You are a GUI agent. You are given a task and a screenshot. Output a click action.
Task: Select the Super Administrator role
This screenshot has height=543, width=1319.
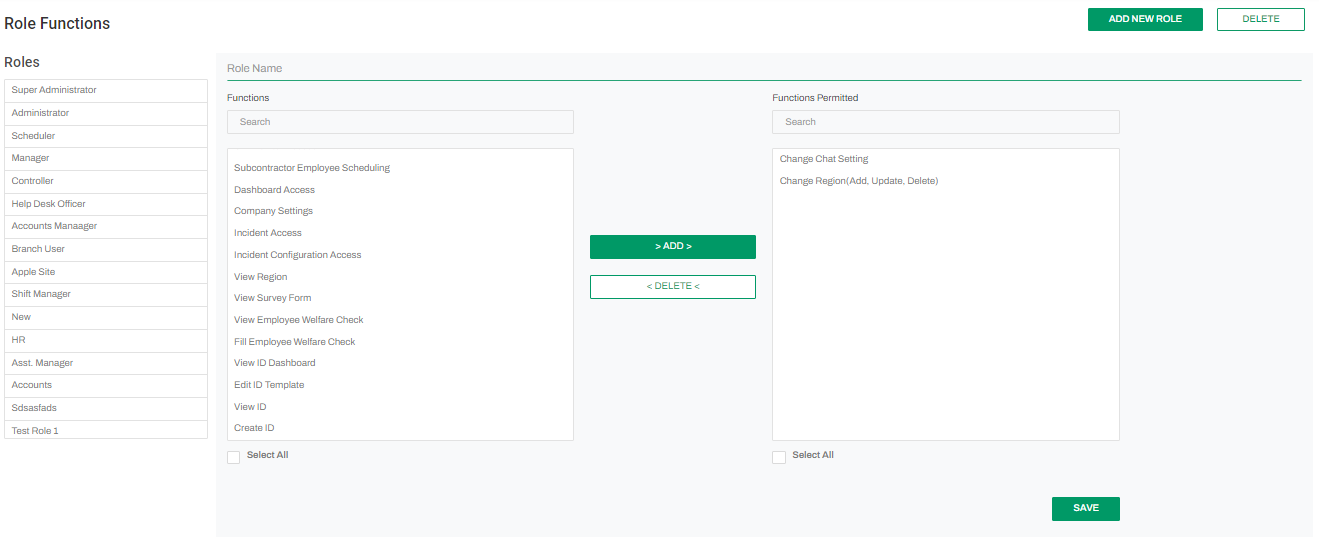(x=106, y=90)
